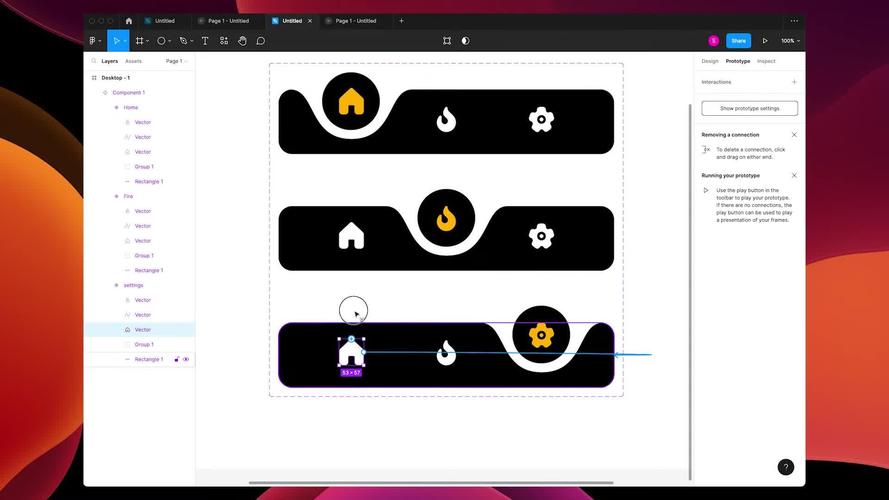Add an interaction with the plus icon
The width and height of the screenshot is (889, 500).
(794, 82)
